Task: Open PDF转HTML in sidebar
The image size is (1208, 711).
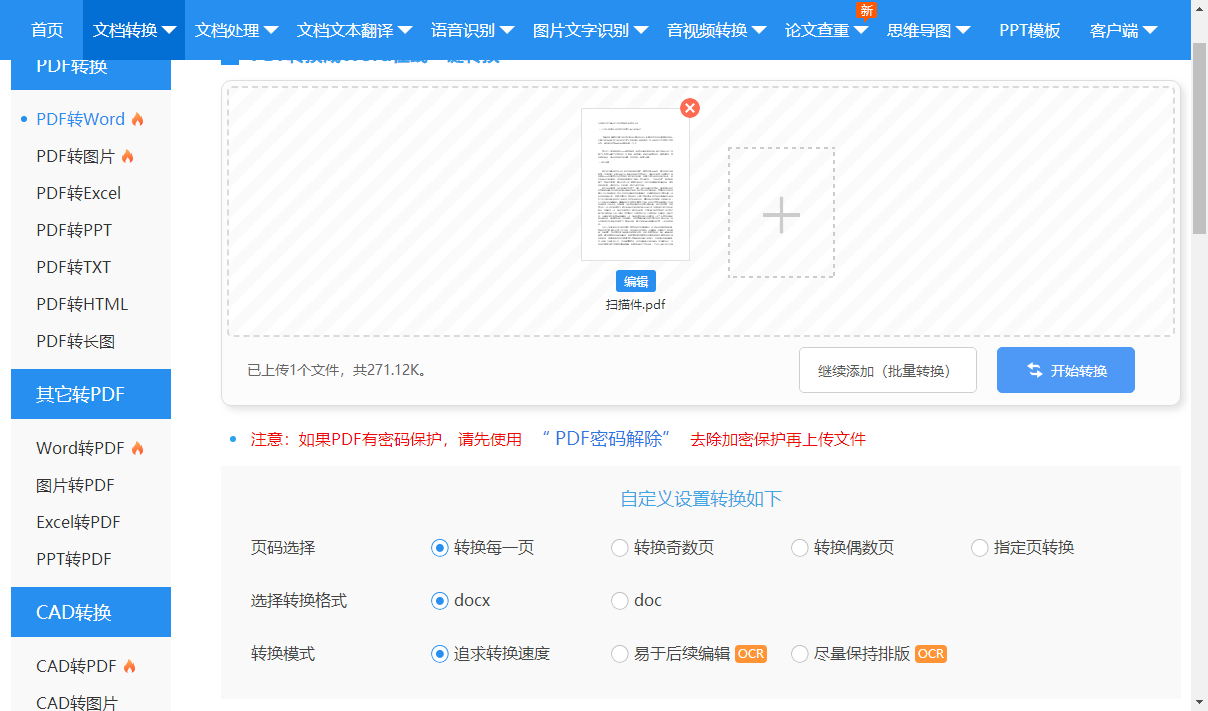Action: point(82,304)
